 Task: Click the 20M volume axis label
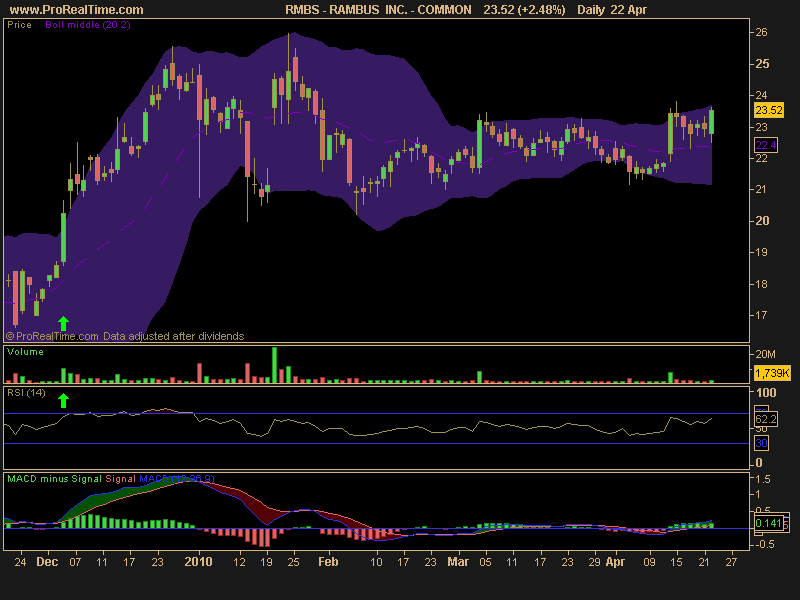(x=765, y=354)
